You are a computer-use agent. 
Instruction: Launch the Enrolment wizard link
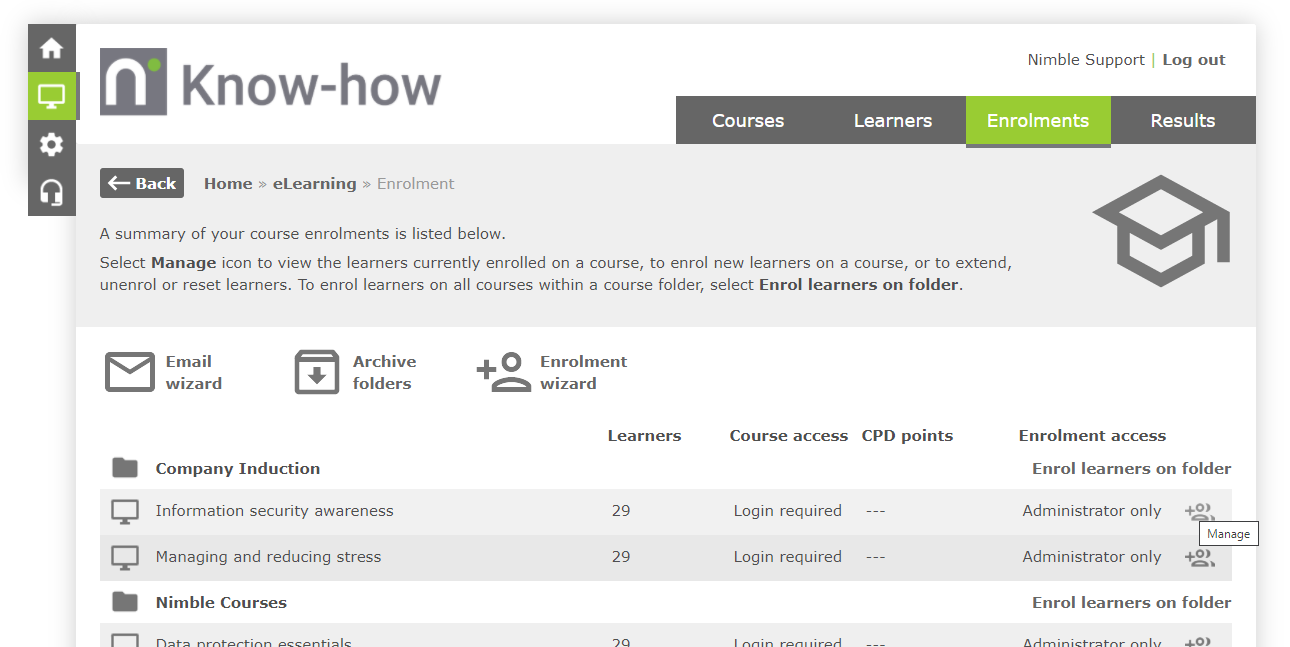click(x=584, y=372)
